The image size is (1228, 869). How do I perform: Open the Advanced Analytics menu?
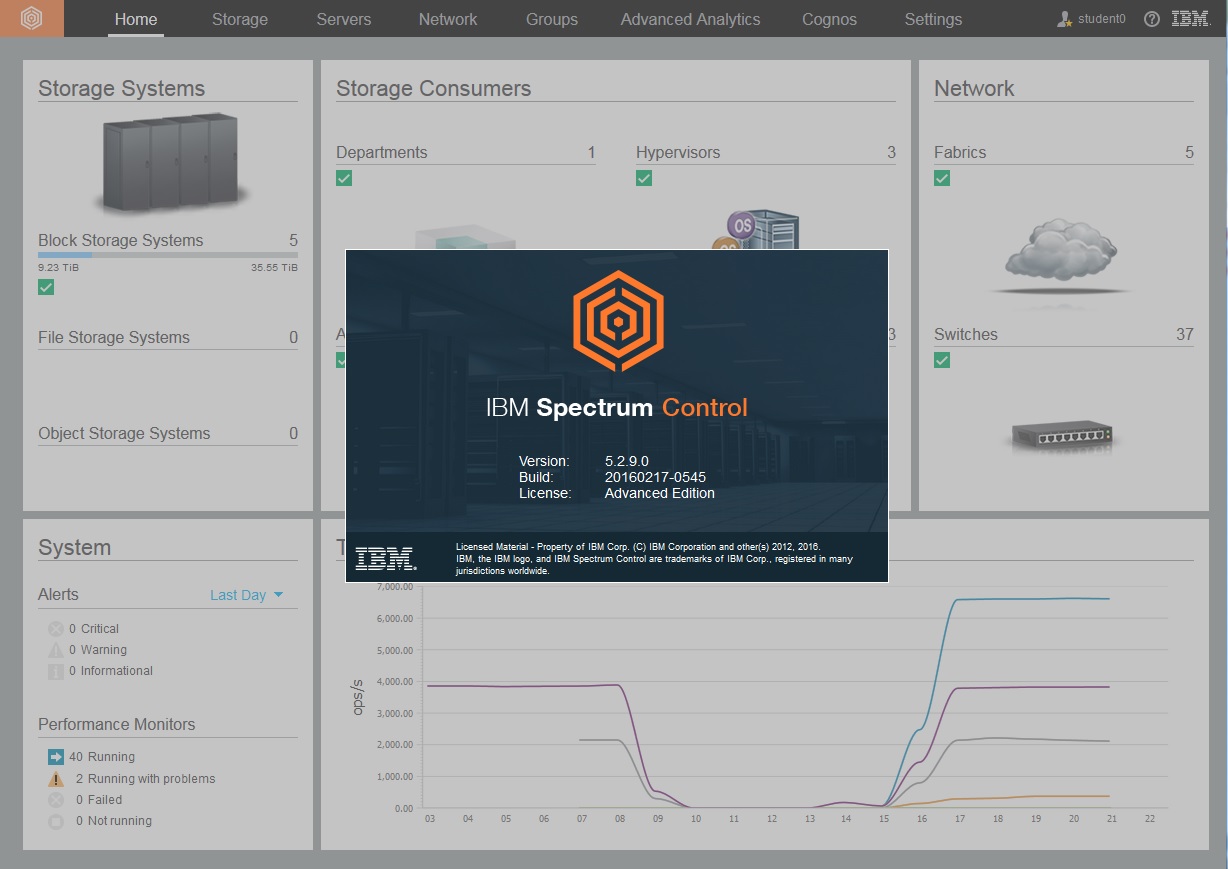click(690, 18)
